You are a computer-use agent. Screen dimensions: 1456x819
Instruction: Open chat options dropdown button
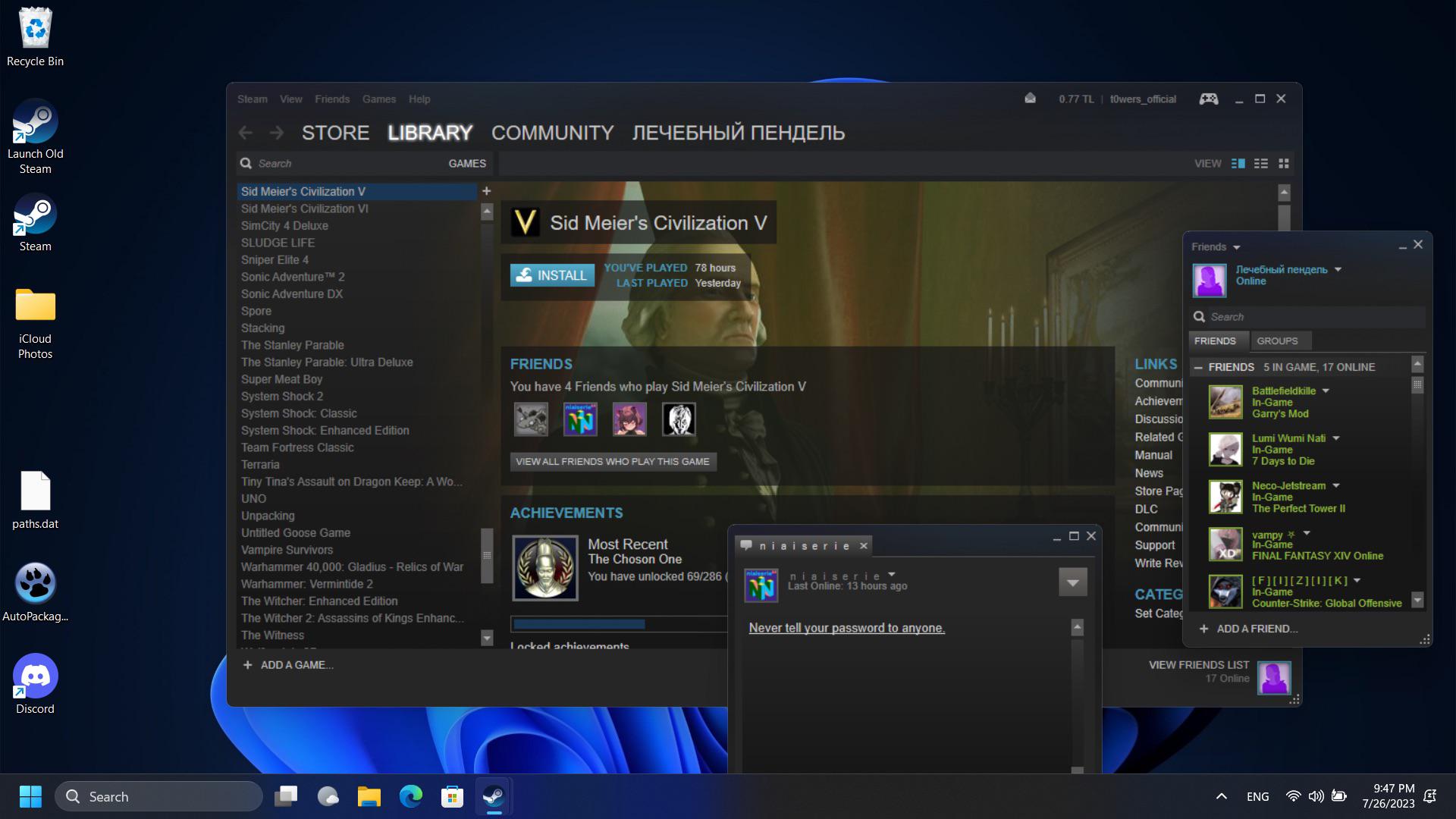point(1072,582)
